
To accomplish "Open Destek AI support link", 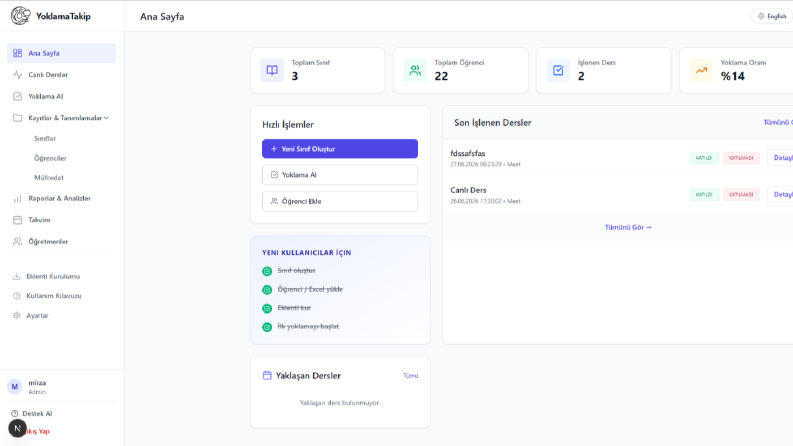I will (x=32, y=414).
